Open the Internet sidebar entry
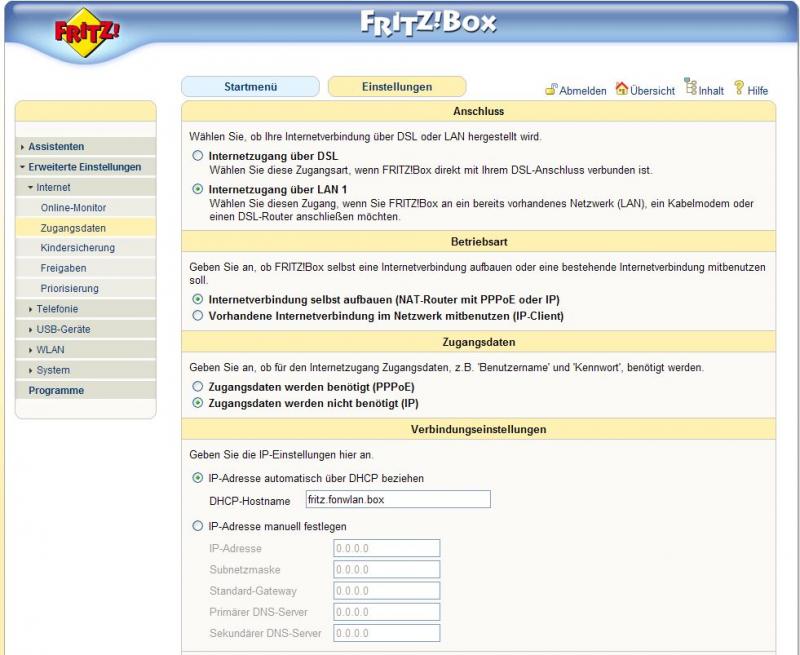Image resolution: width=800 pixels, height=655 pixels. pyautogui.click(x=86, y=187)
